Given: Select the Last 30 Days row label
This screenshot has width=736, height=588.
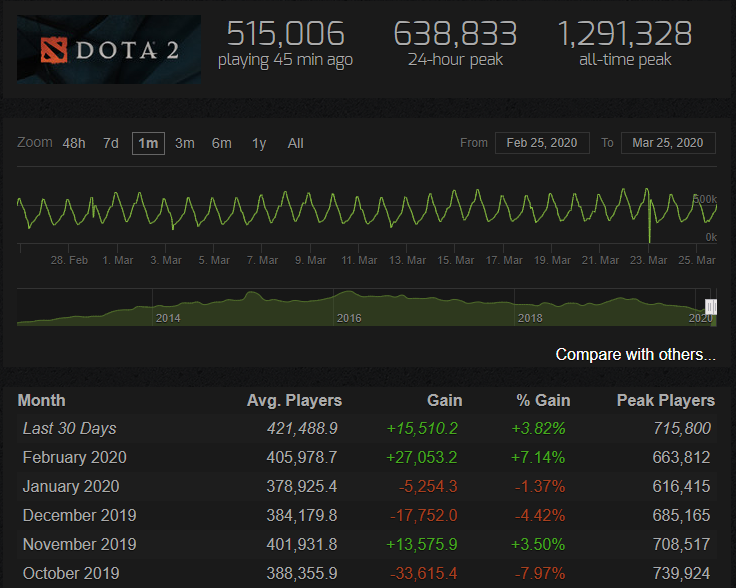Looking at the screenshot, I should [69, 428].
